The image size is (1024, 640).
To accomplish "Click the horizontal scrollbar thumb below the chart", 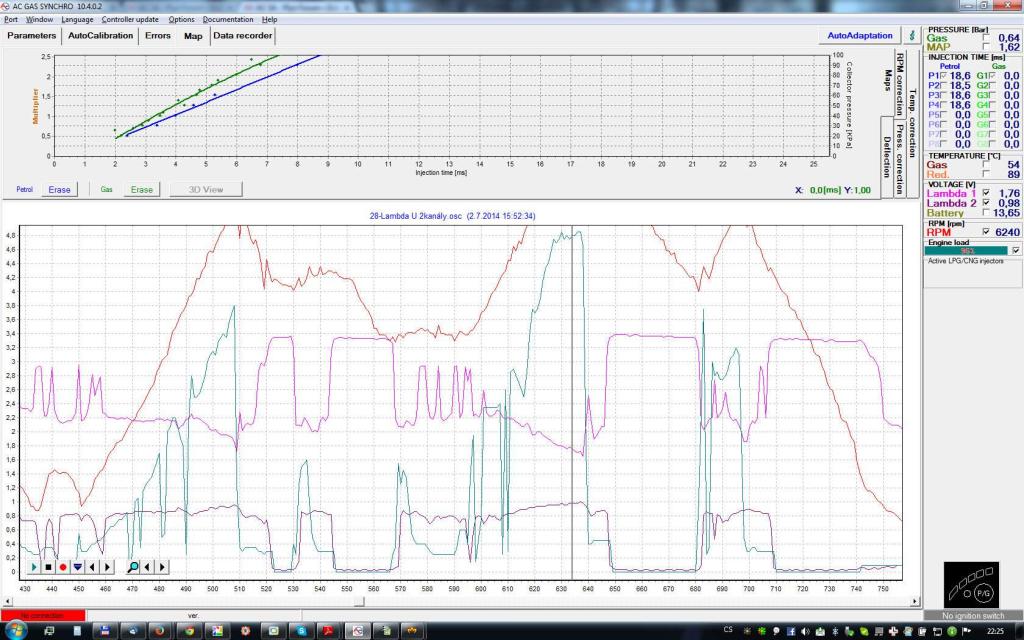I will point(361,601).
